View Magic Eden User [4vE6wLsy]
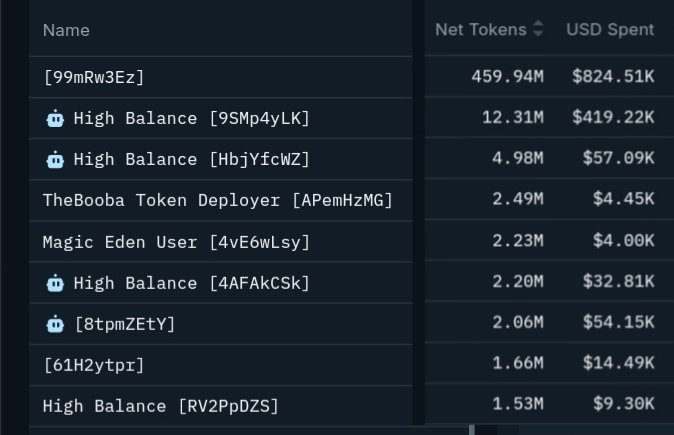This screenshot has width=674, height=435. 176,242
